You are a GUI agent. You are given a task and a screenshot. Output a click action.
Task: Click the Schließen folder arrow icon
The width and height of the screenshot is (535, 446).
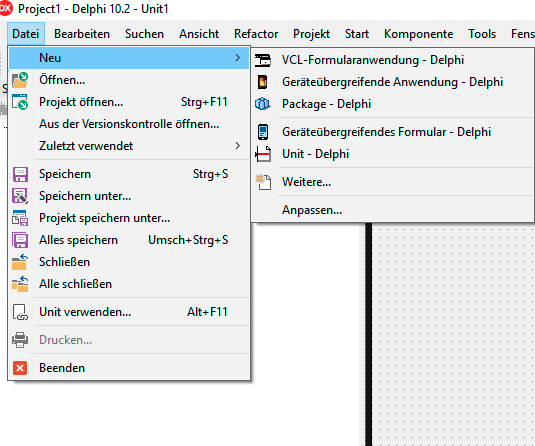20,262
